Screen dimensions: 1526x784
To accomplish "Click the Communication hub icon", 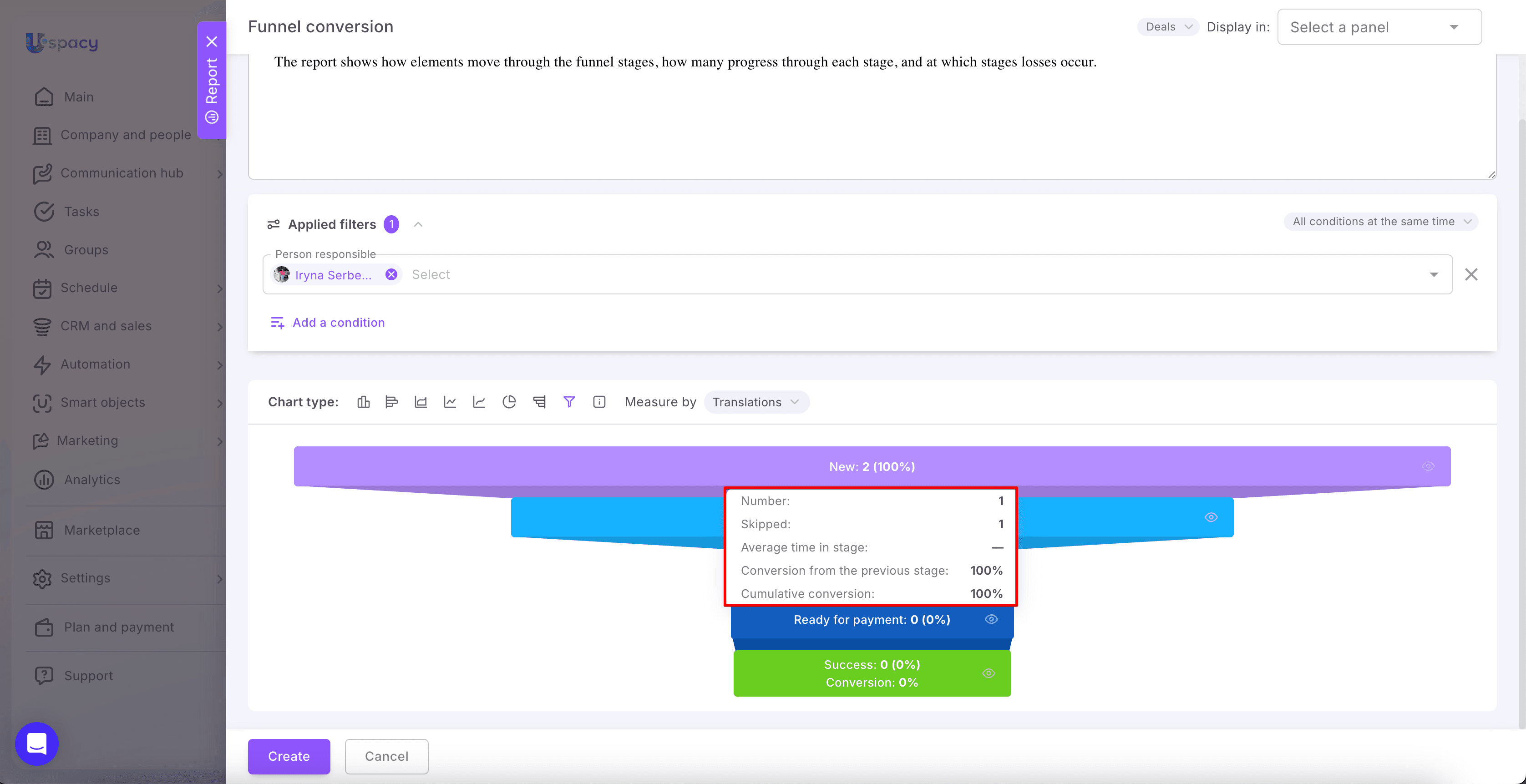I will [x=42, y=173].
